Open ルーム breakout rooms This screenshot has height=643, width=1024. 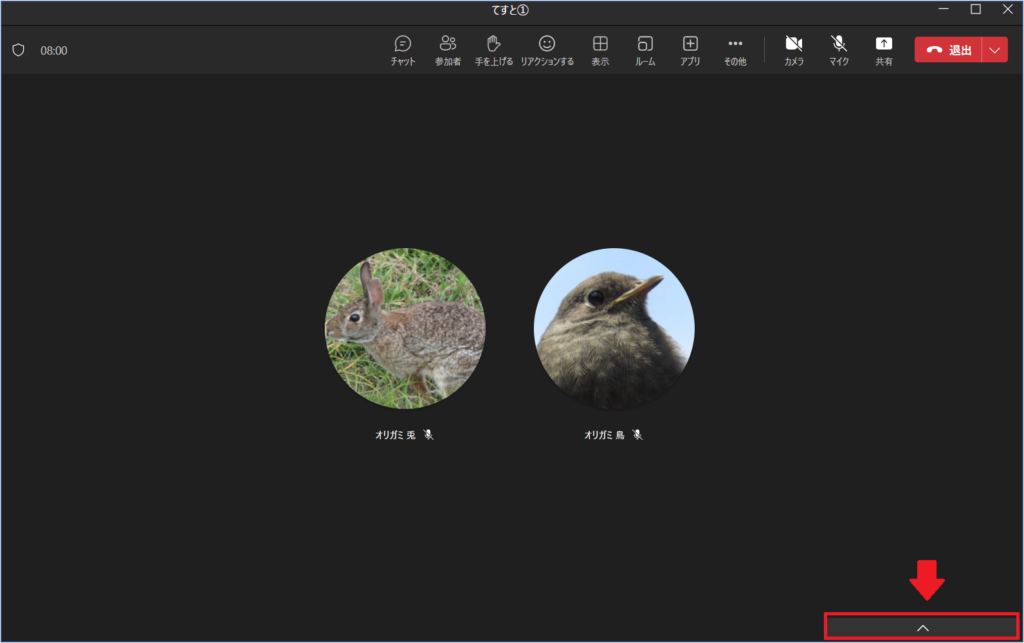click(645, 50)
